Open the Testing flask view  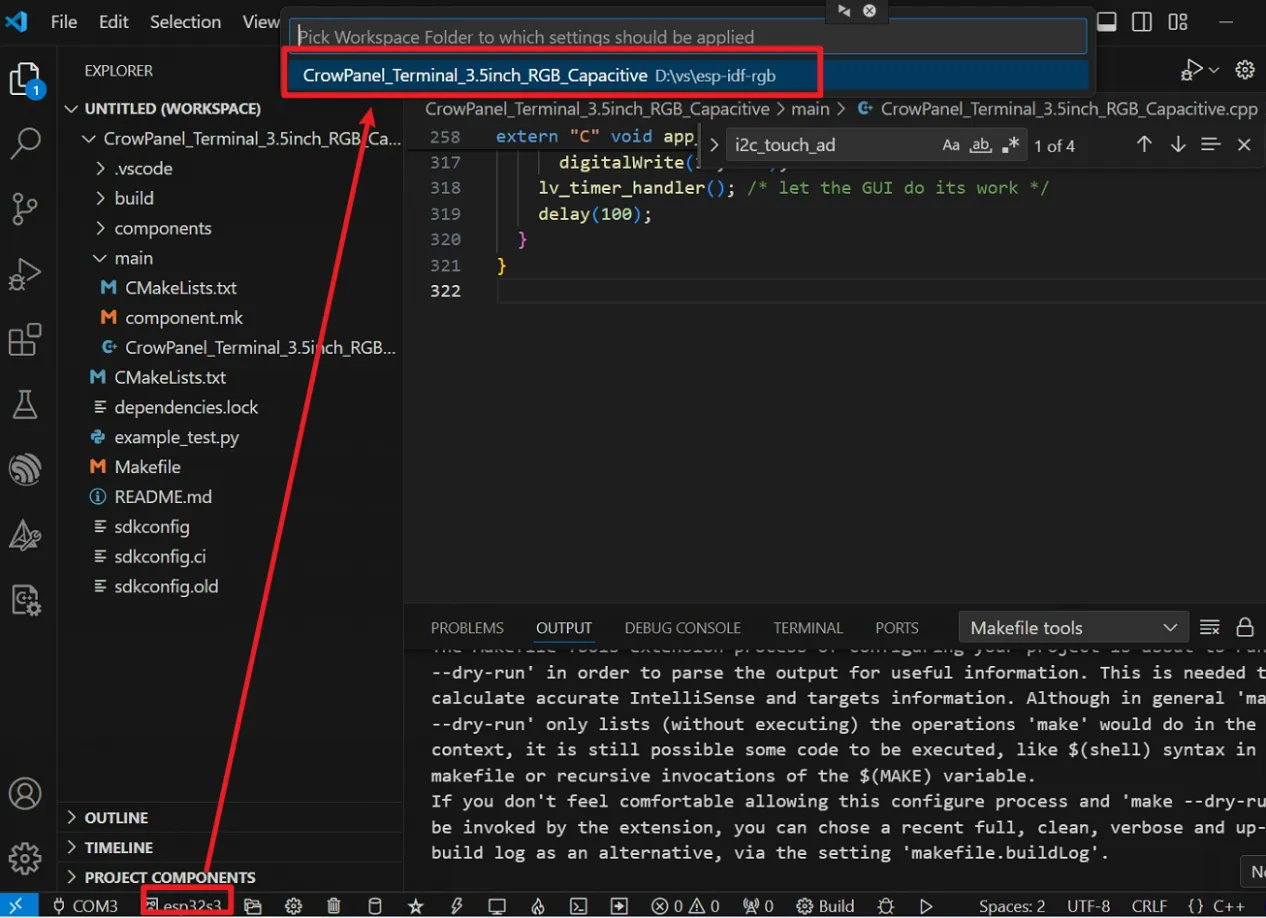click(24, 405)
